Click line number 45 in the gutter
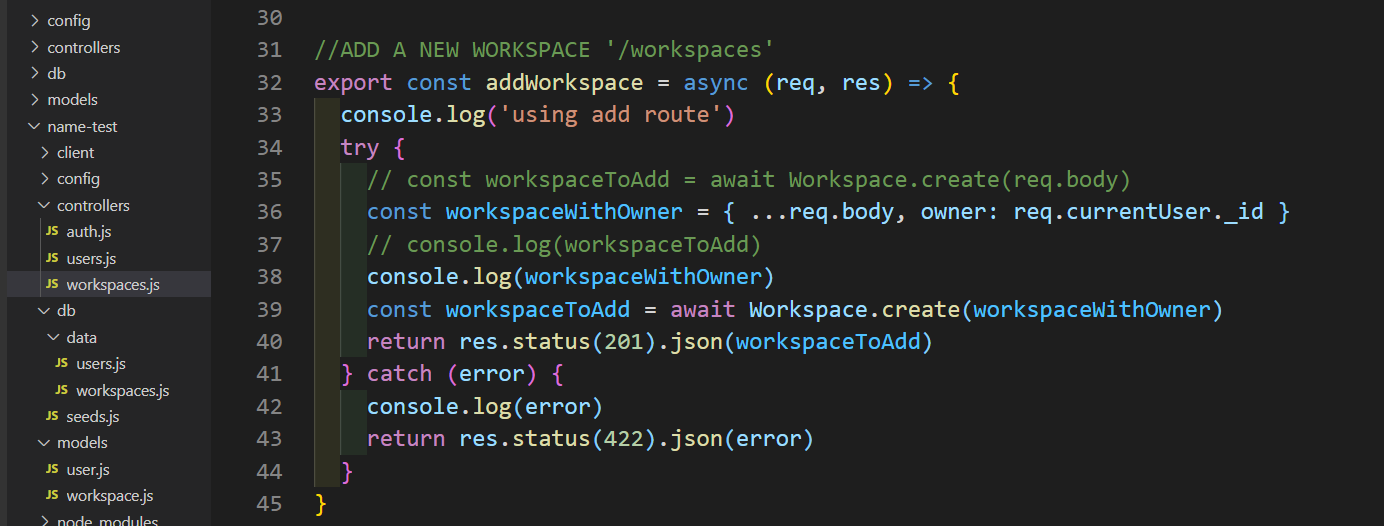The width and height of the screenshot is (1384, 526). [269, 503]
